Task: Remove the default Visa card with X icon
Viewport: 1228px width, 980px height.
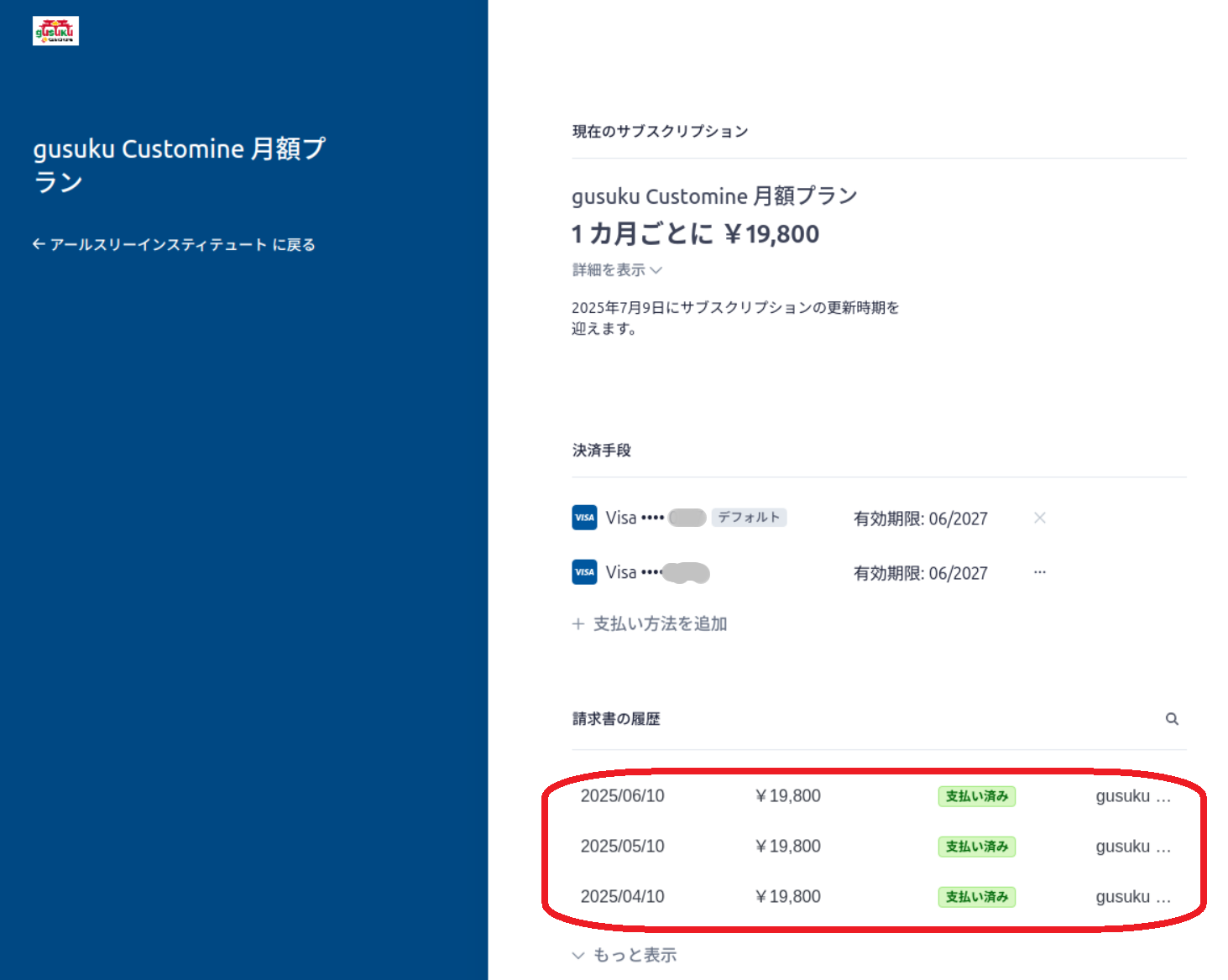Action: point(1040,518)
